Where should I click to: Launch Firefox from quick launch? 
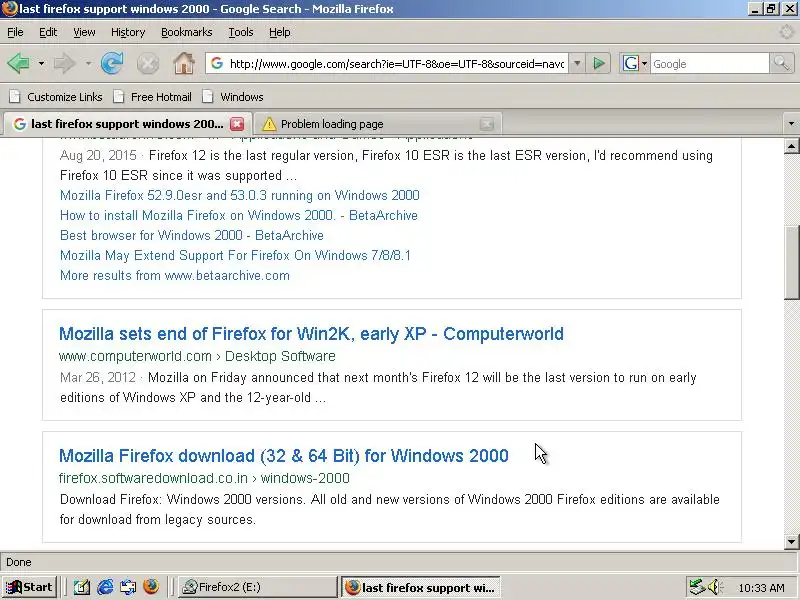point(151,587)
